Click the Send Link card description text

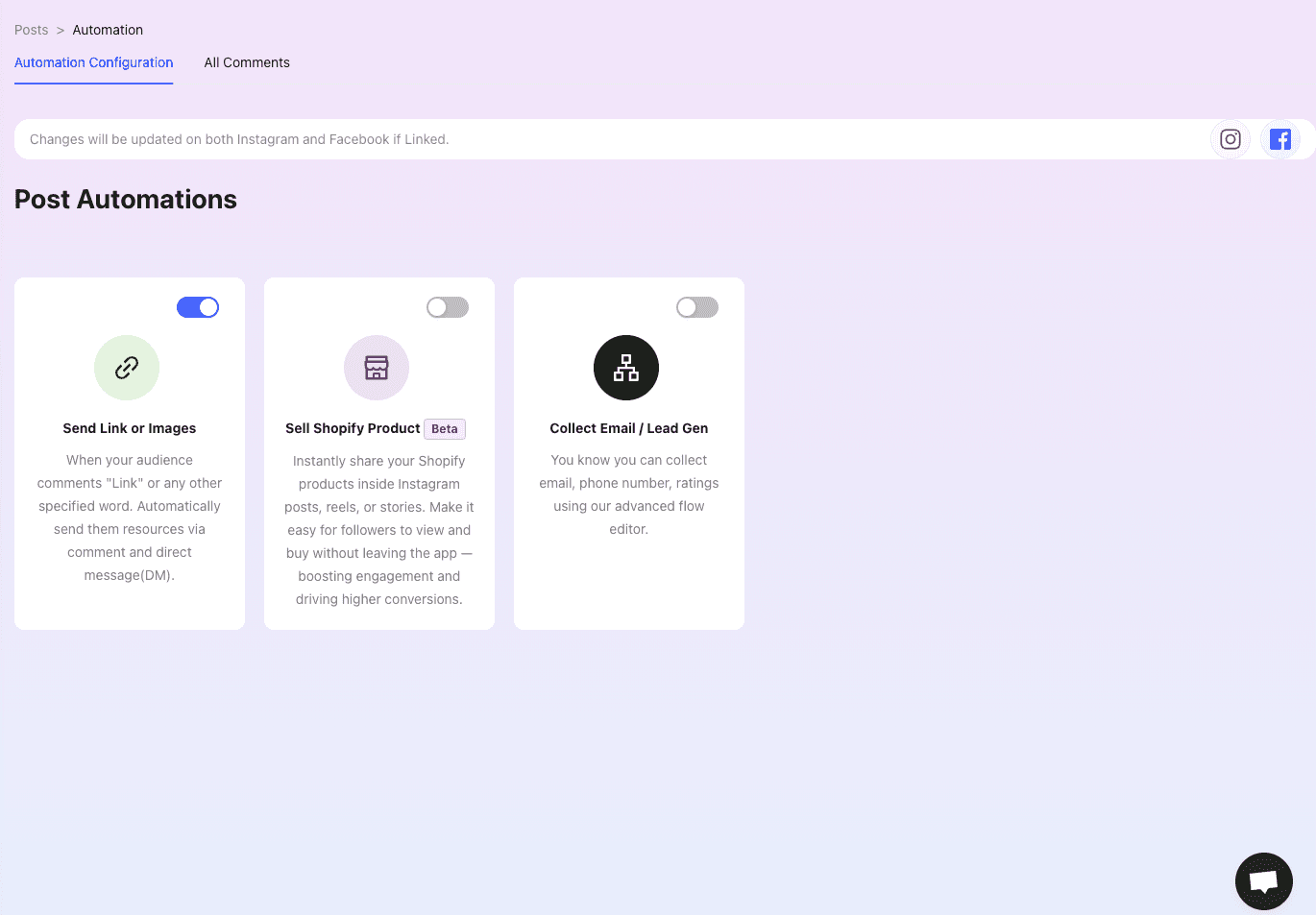(x=129, y=517)
